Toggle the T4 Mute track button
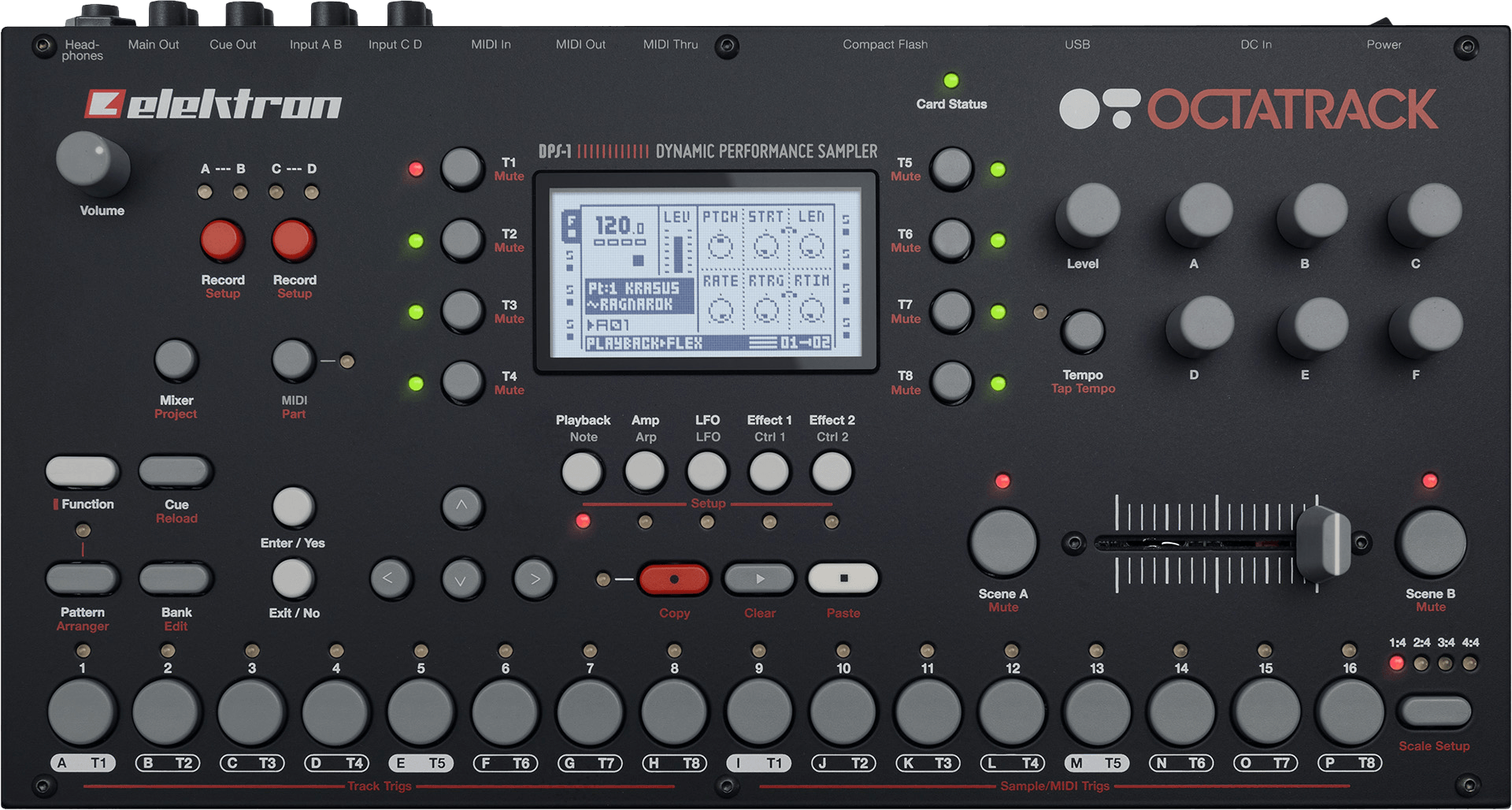This screenshot has height=810, width=1512. tap(462, 382)
